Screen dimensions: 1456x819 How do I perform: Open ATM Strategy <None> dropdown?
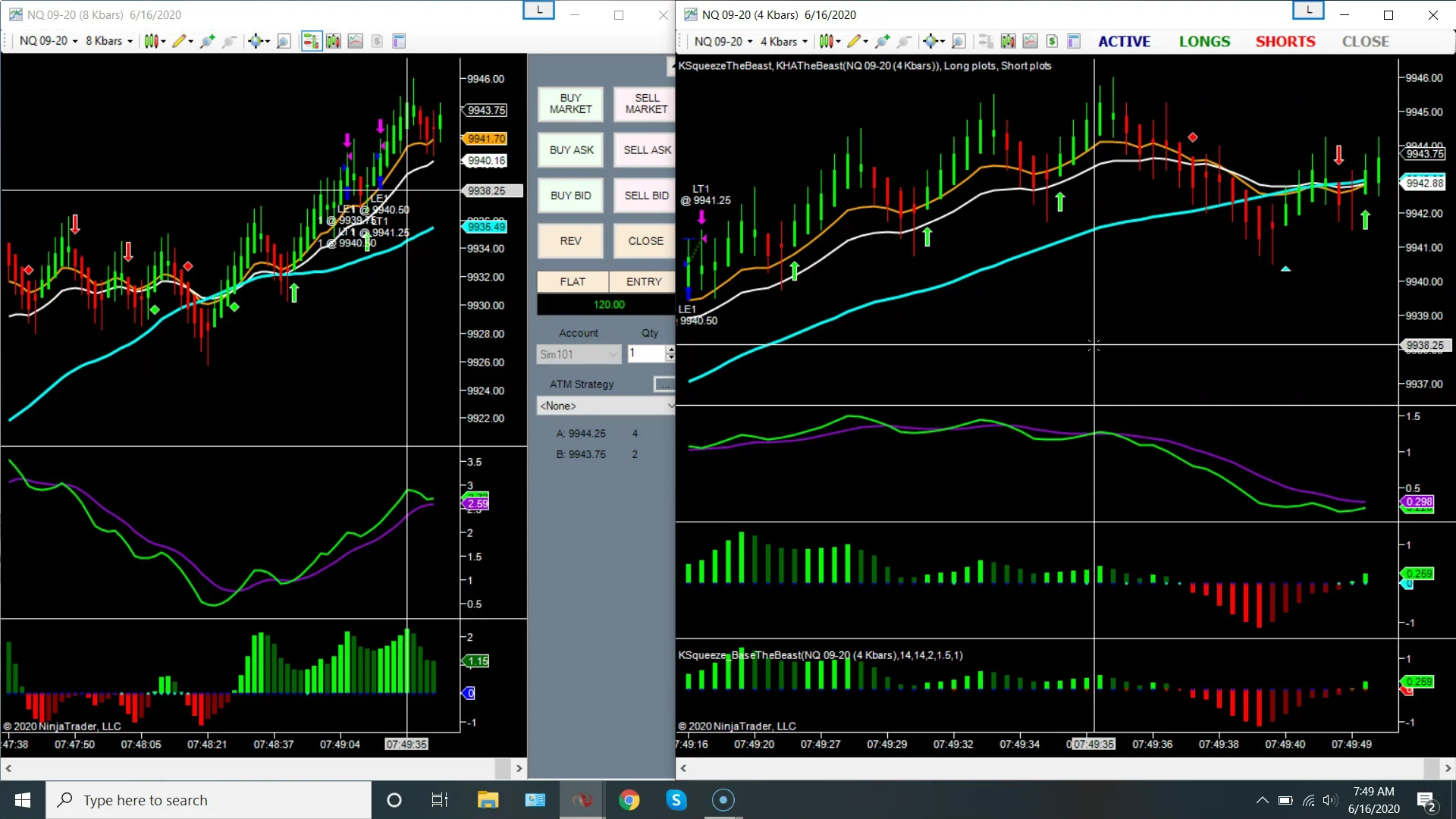pyautogui.click(x=606, y=406)
